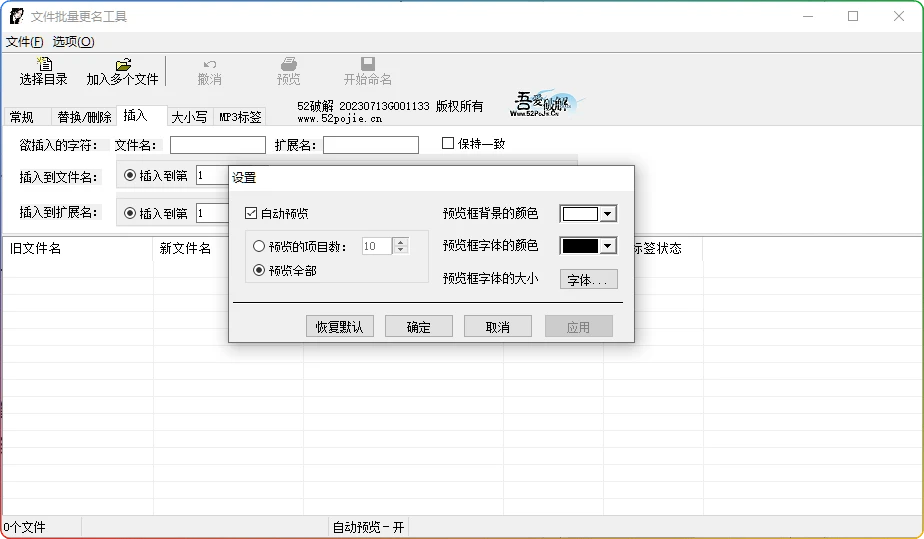924x539 pixels.
Task: Decrease preview item count with down arrow
Action: [x=401, y=250]
